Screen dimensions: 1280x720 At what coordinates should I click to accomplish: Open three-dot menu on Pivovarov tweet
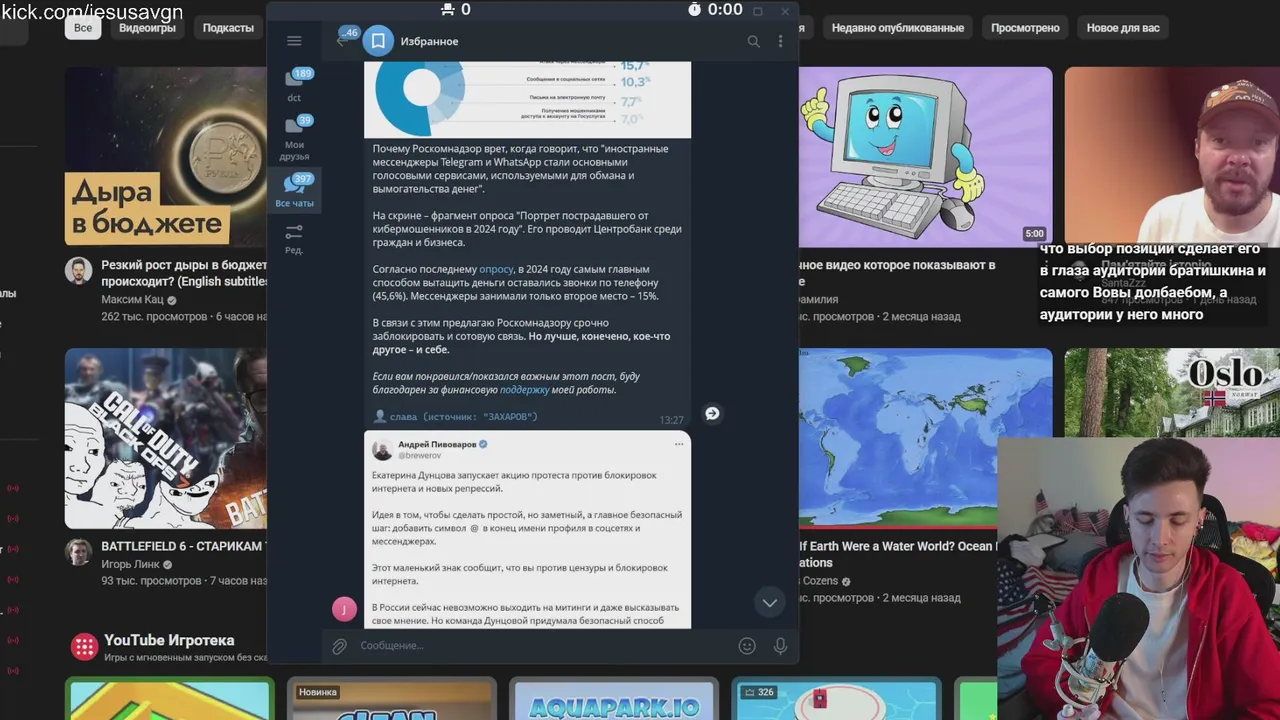click(679, 444)
